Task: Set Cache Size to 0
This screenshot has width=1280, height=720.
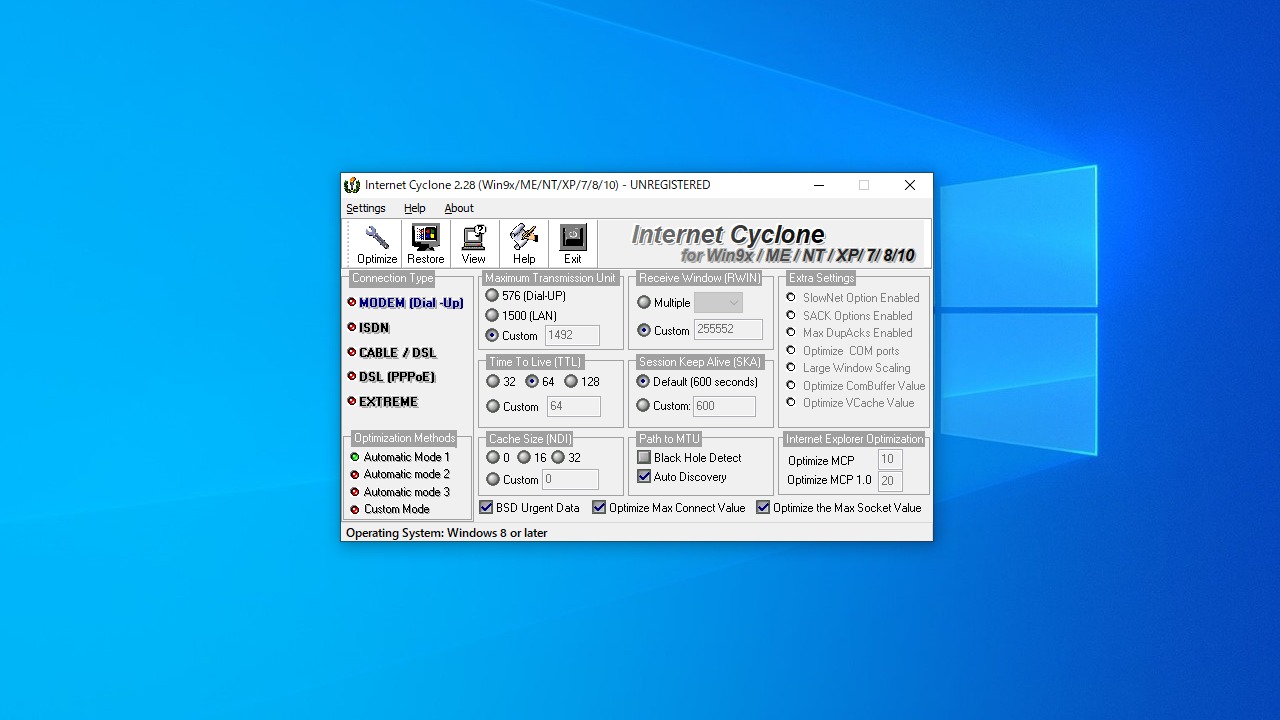Action: pos(493,458)
